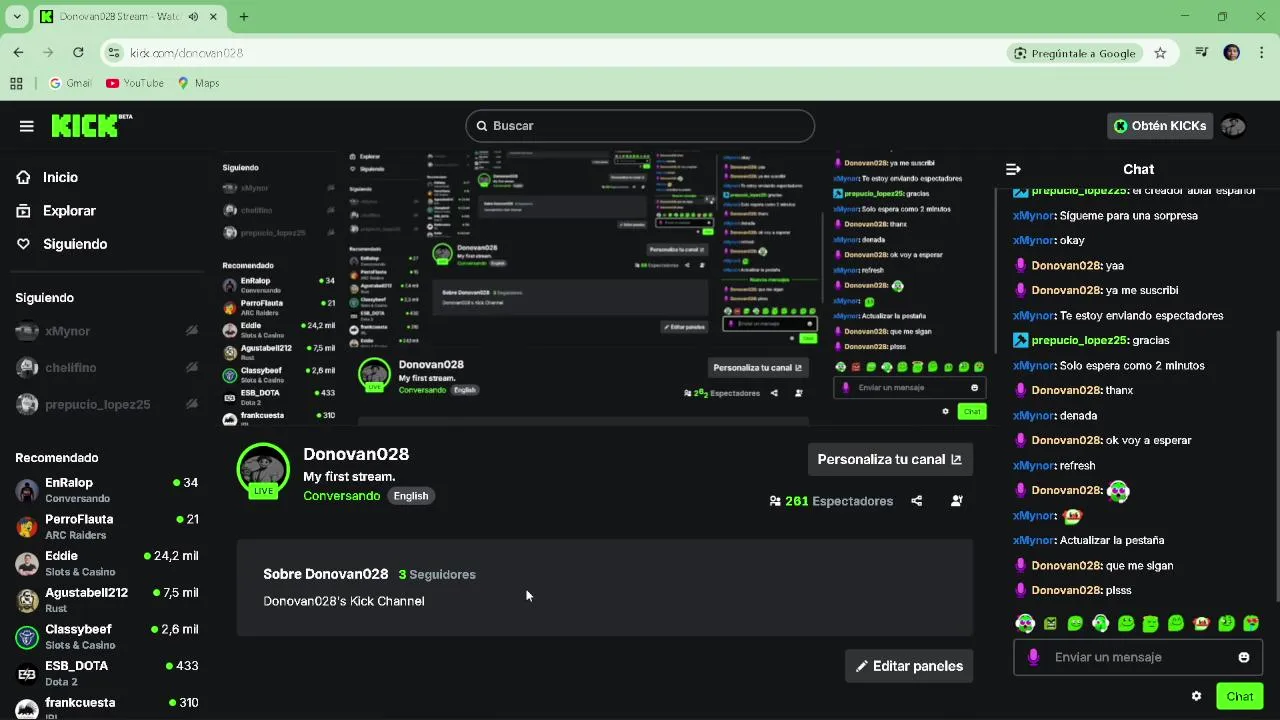Open Gmail bookmark

pyautogui.click(x=70, y=83)
